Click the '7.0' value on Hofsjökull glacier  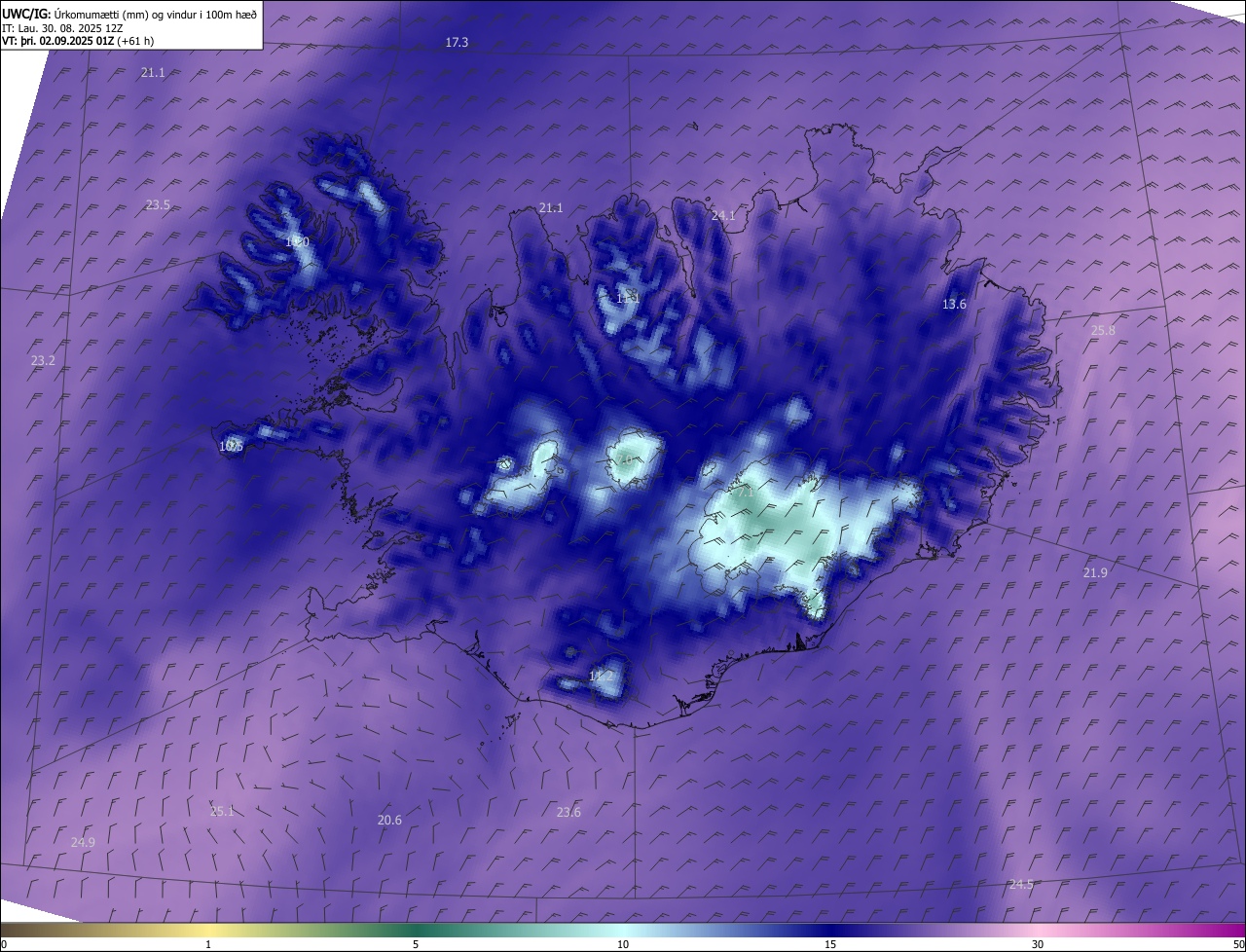(623, 459)
